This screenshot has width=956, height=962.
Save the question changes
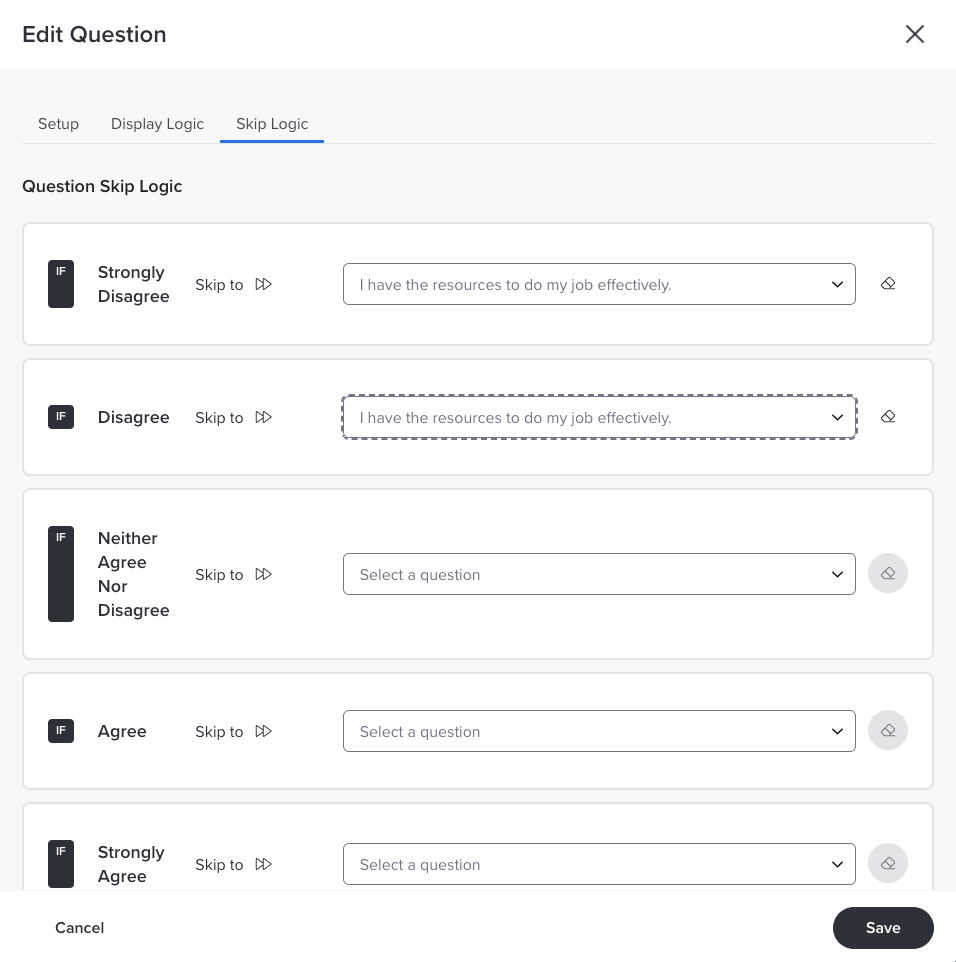click(883, 928)
